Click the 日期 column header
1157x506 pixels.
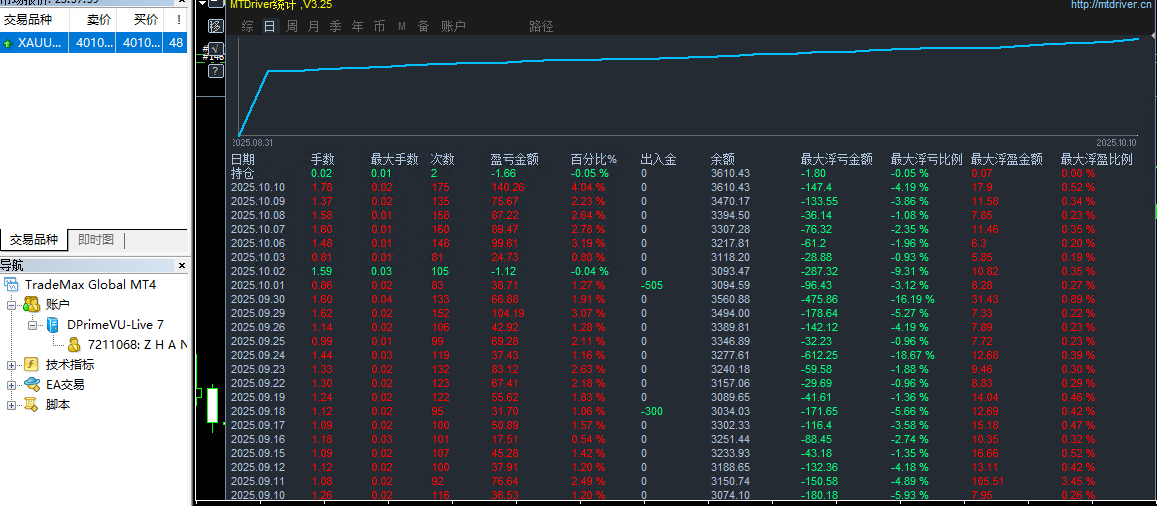[243, 159]
